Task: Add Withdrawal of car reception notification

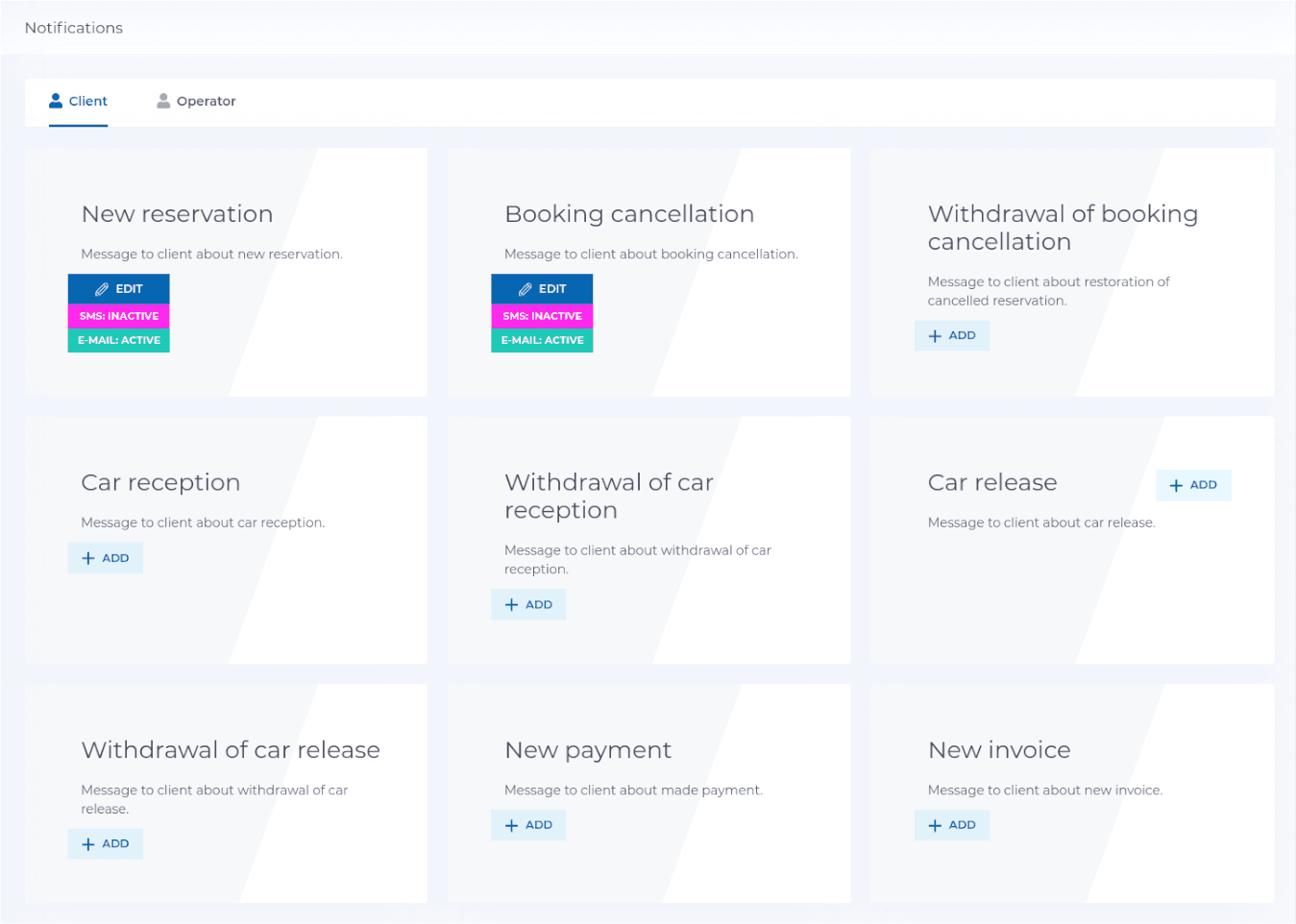Action: 528,605
